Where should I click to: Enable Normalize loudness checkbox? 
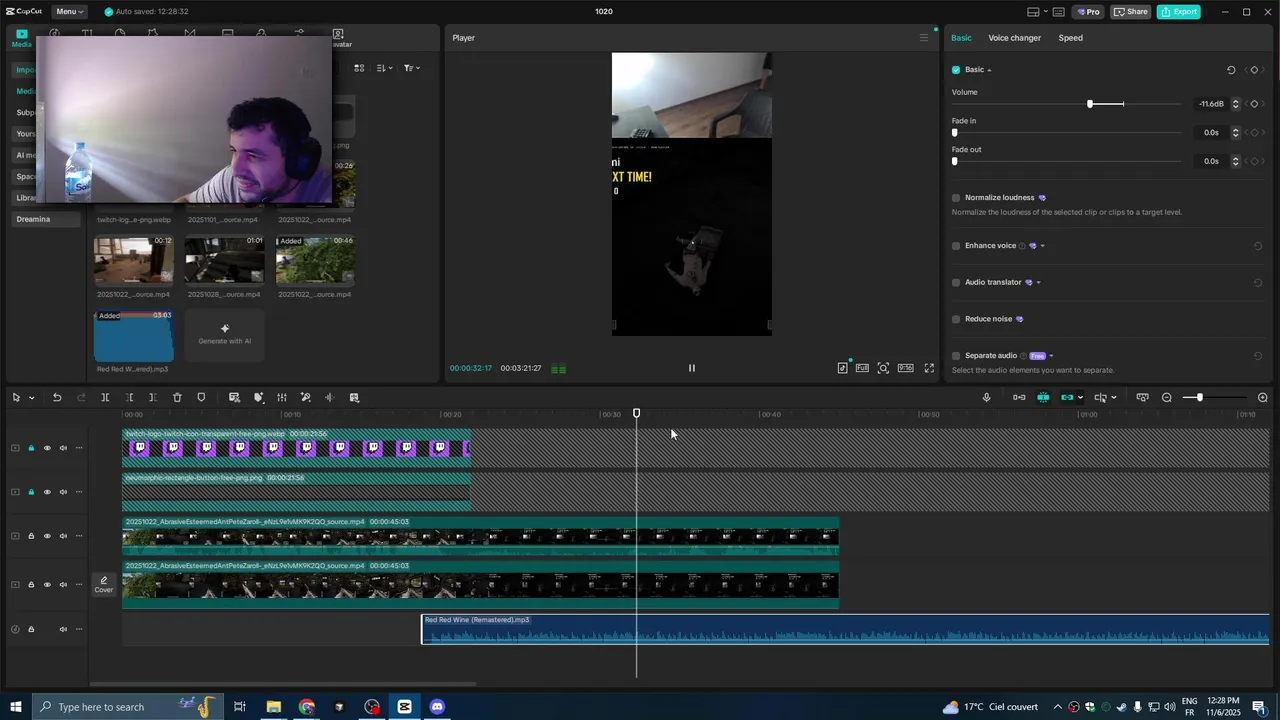click(956, 198)
